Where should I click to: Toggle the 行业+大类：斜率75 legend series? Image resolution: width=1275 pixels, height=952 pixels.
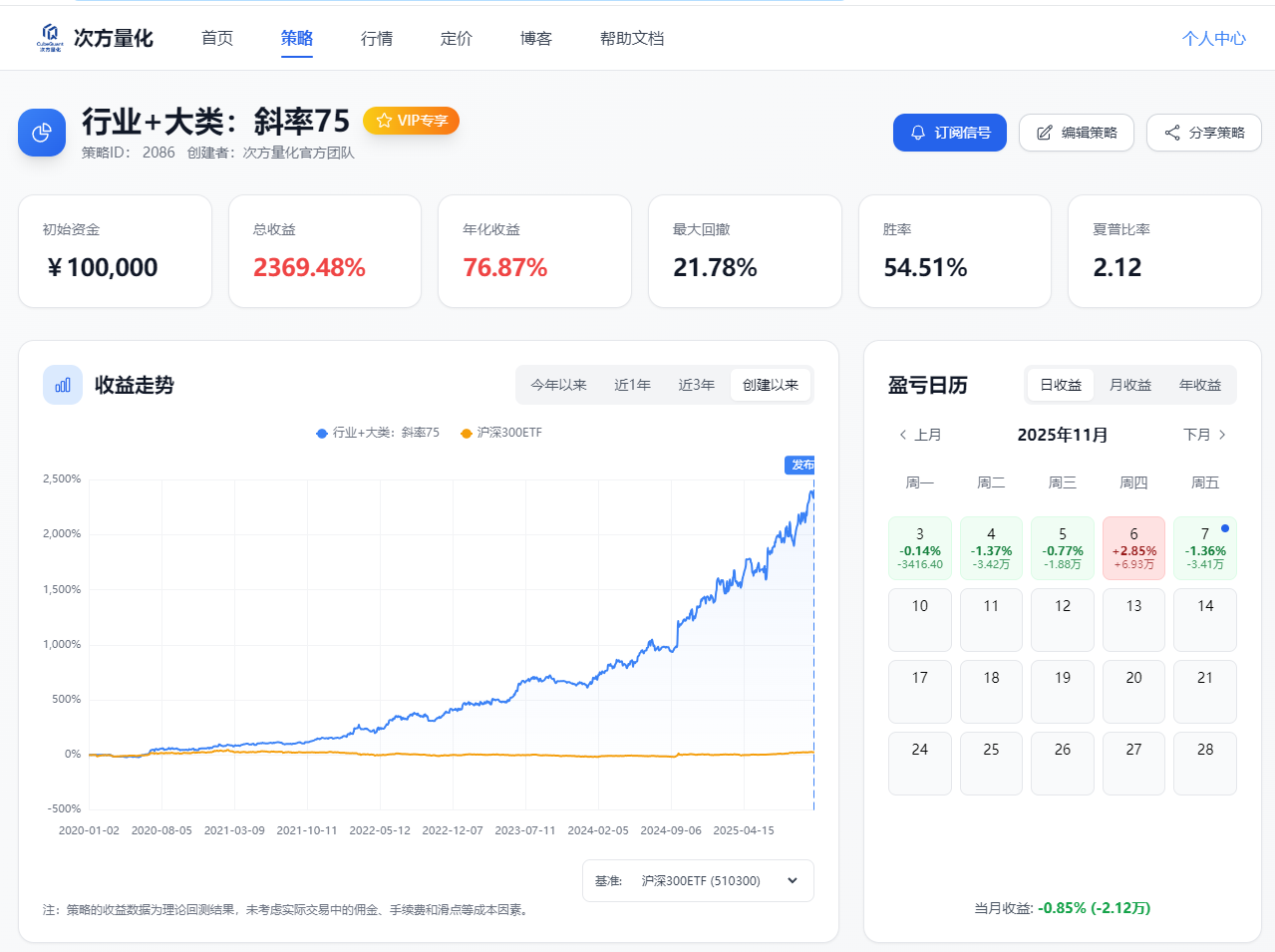tap(378, 433)
